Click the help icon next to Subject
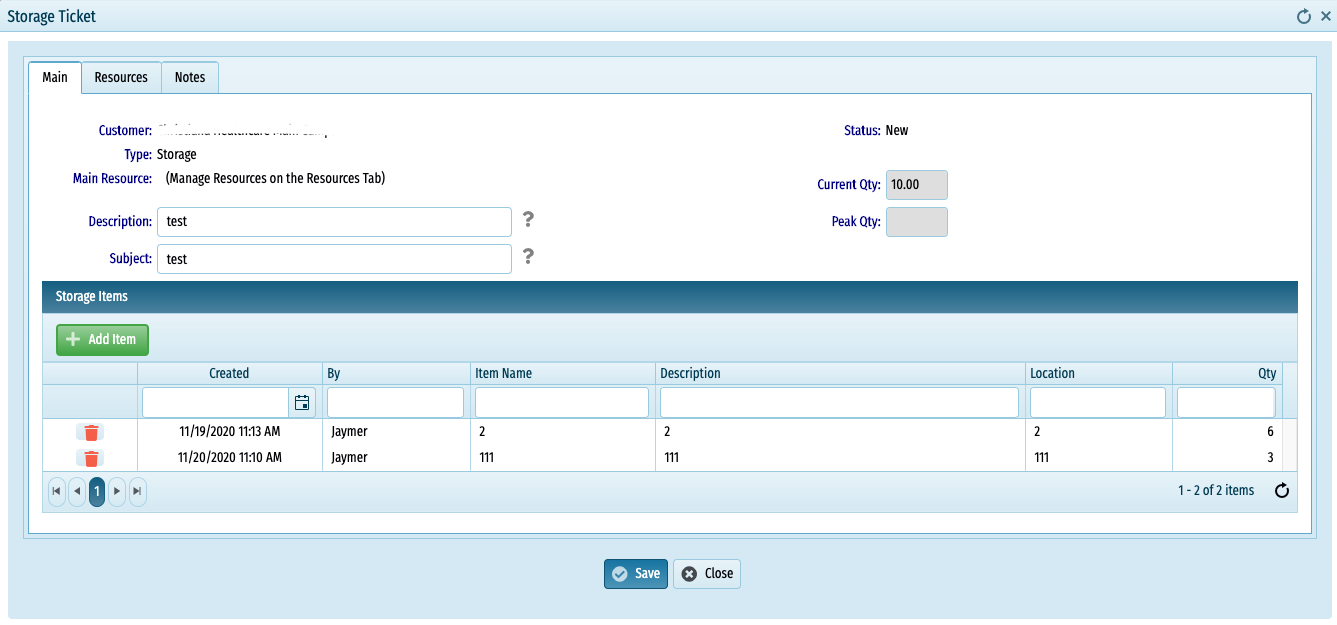This screenshot has height=625, width=1337. [x=529, y=257]
